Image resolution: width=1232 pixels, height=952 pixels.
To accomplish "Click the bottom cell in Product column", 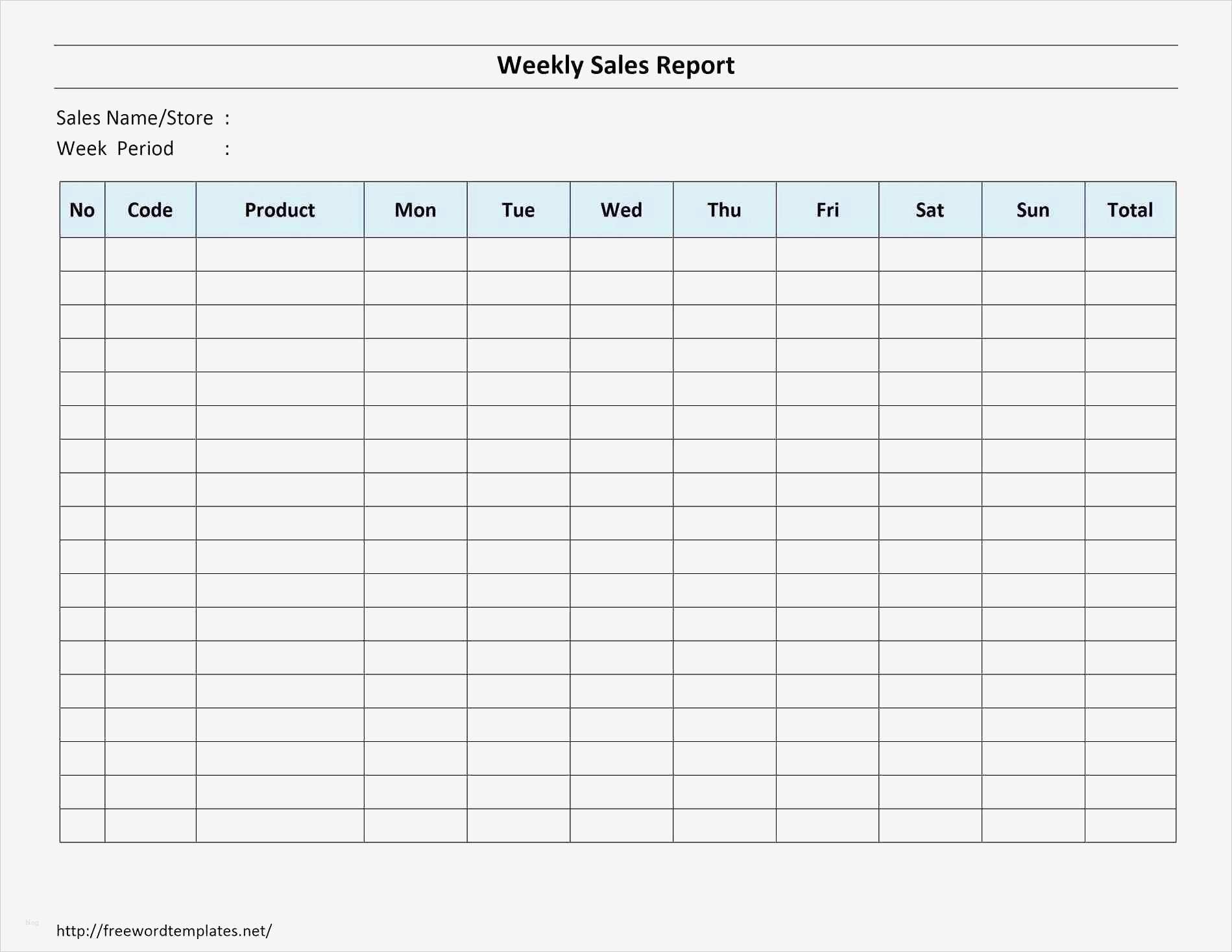I will 280,826.
